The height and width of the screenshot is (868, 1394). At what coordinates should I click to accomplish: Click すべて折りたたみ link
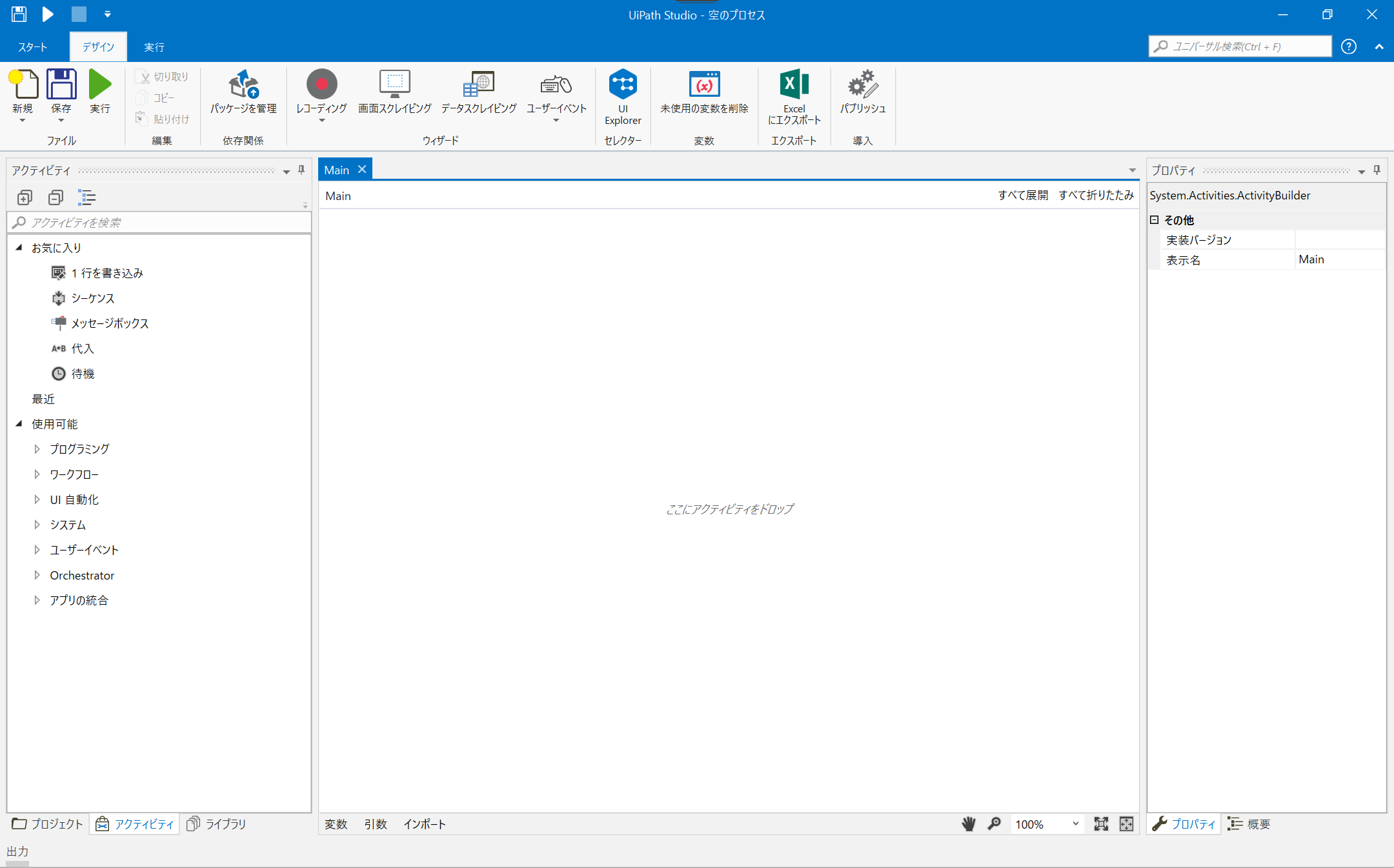point(1096,195)
